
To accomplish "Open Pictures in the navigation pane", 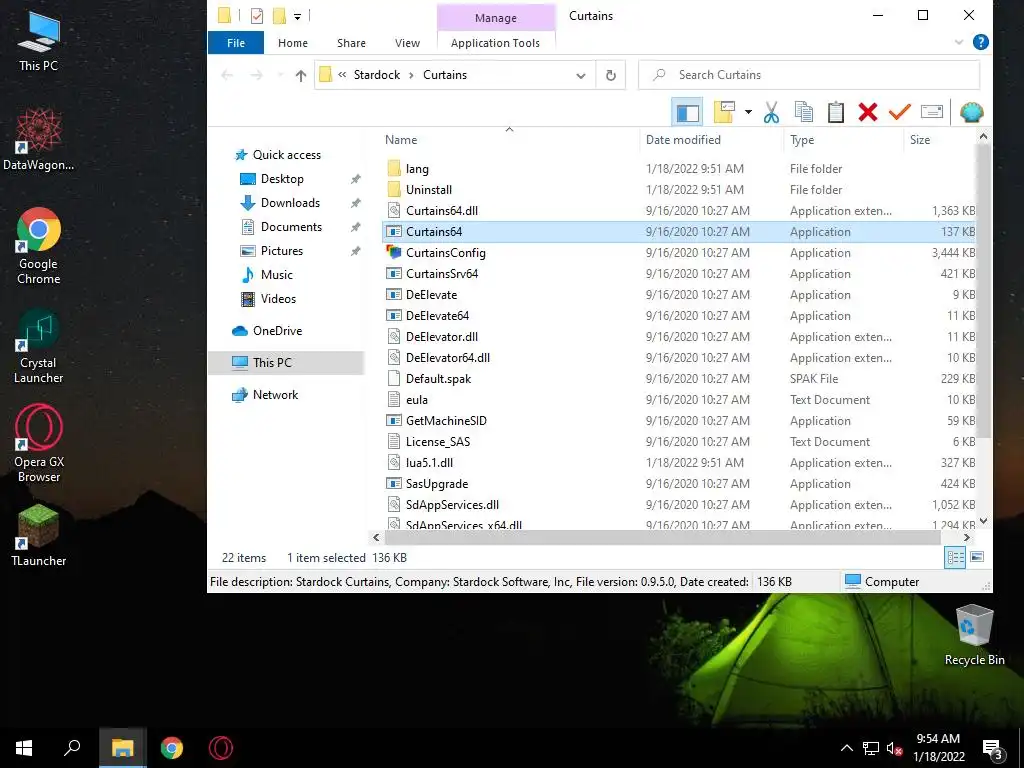I will pyautogui.click(x=281, y=251).
